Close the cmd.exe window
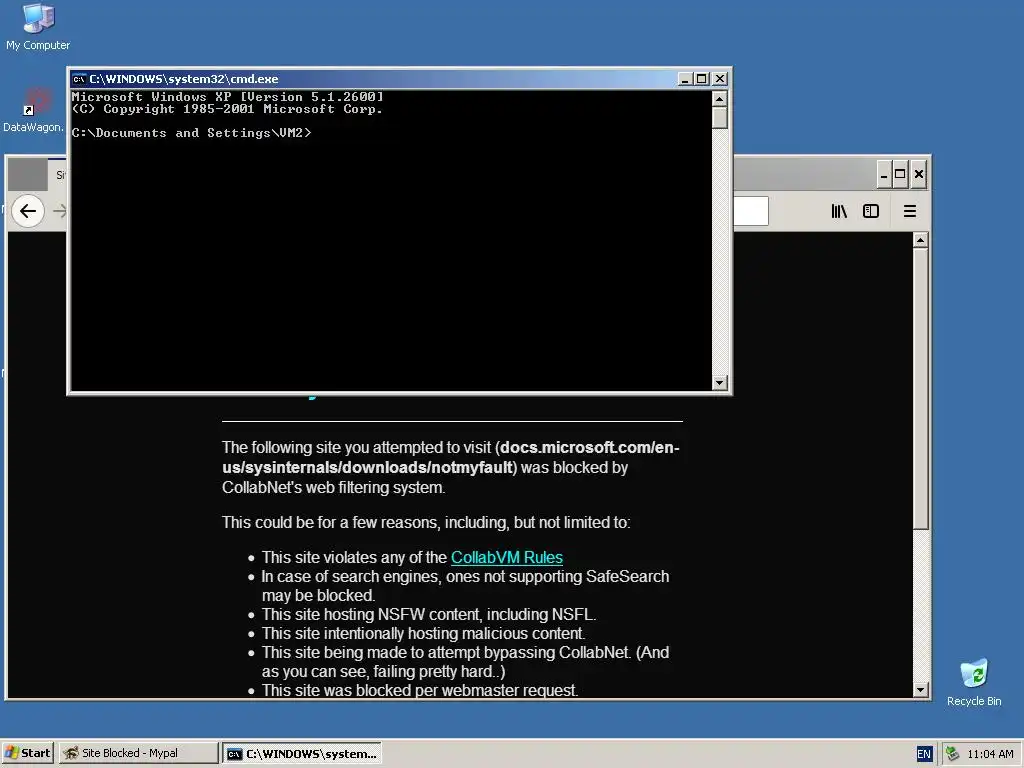The height and width of the screenshot is (768, 1024). coord(720,79)
